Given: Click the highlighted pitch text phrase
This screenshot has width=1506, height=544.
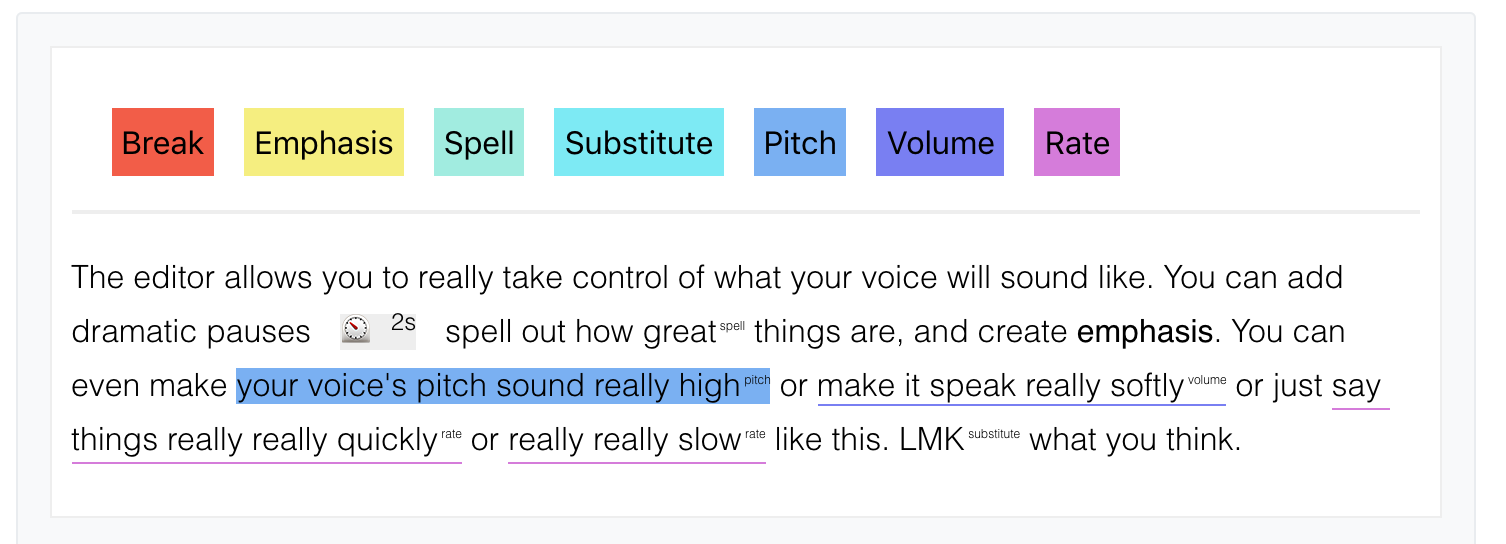Looking at the screenshot, I should 488,387.
